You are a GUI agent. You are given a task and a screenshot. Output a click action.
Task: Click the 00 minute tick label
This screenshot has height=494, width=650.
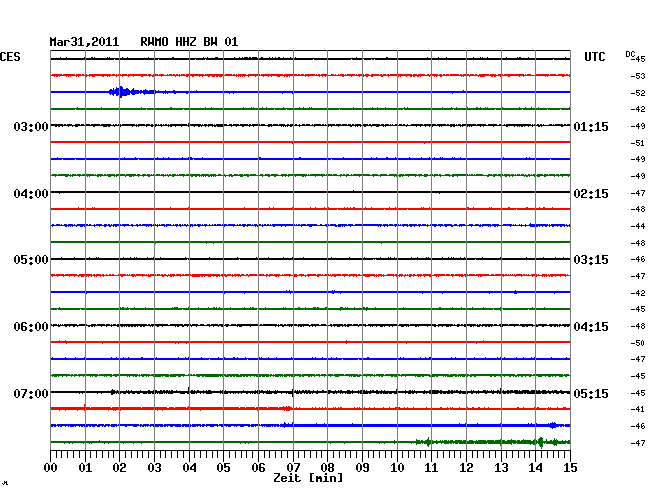click(x=51, y=468)
